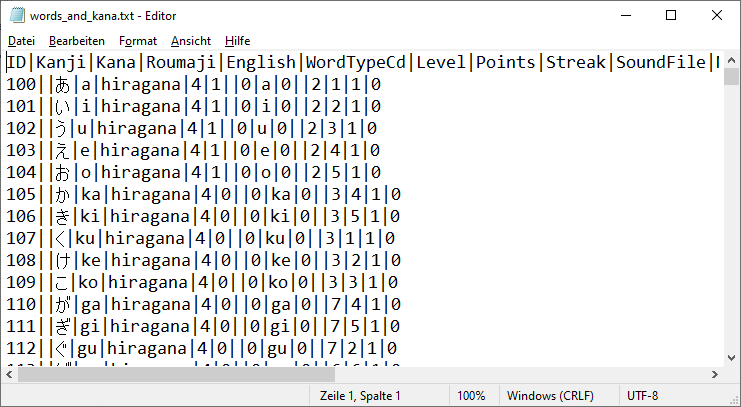Click the line starting with 105

tap(204, 194)
